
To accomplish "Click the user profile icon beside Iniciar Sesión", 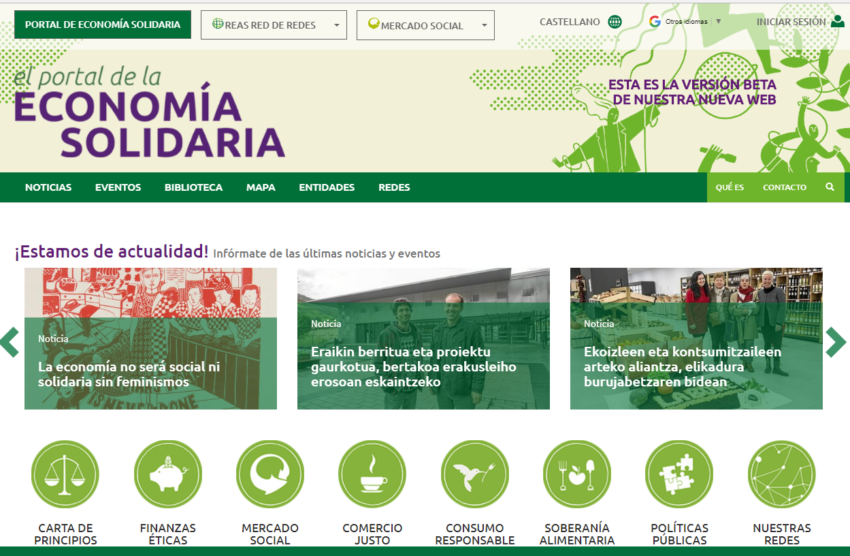I will [x=838, y=22].
